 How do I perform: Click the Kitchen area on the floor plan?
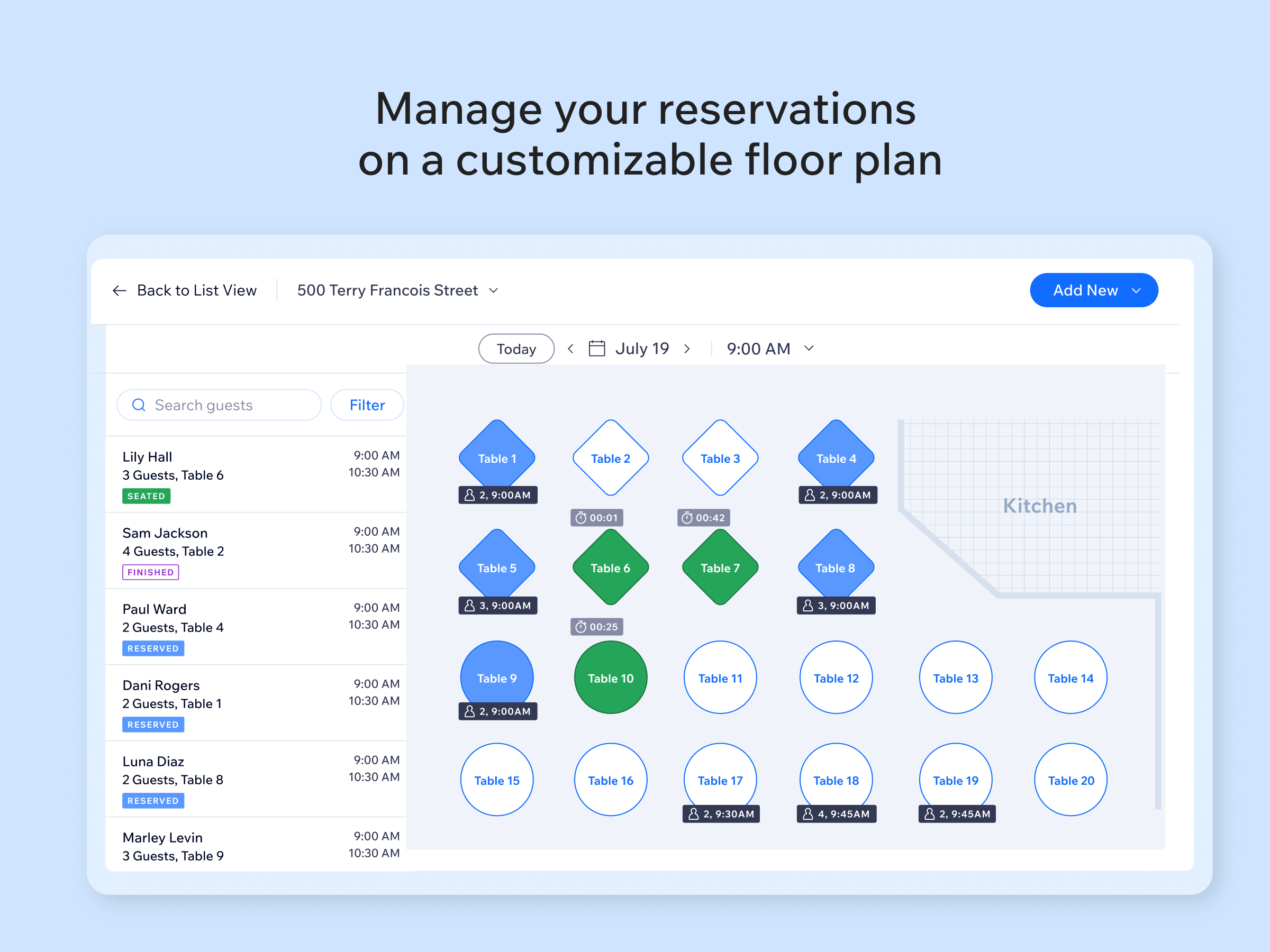pyautogui.click(x=1039, y=506)
